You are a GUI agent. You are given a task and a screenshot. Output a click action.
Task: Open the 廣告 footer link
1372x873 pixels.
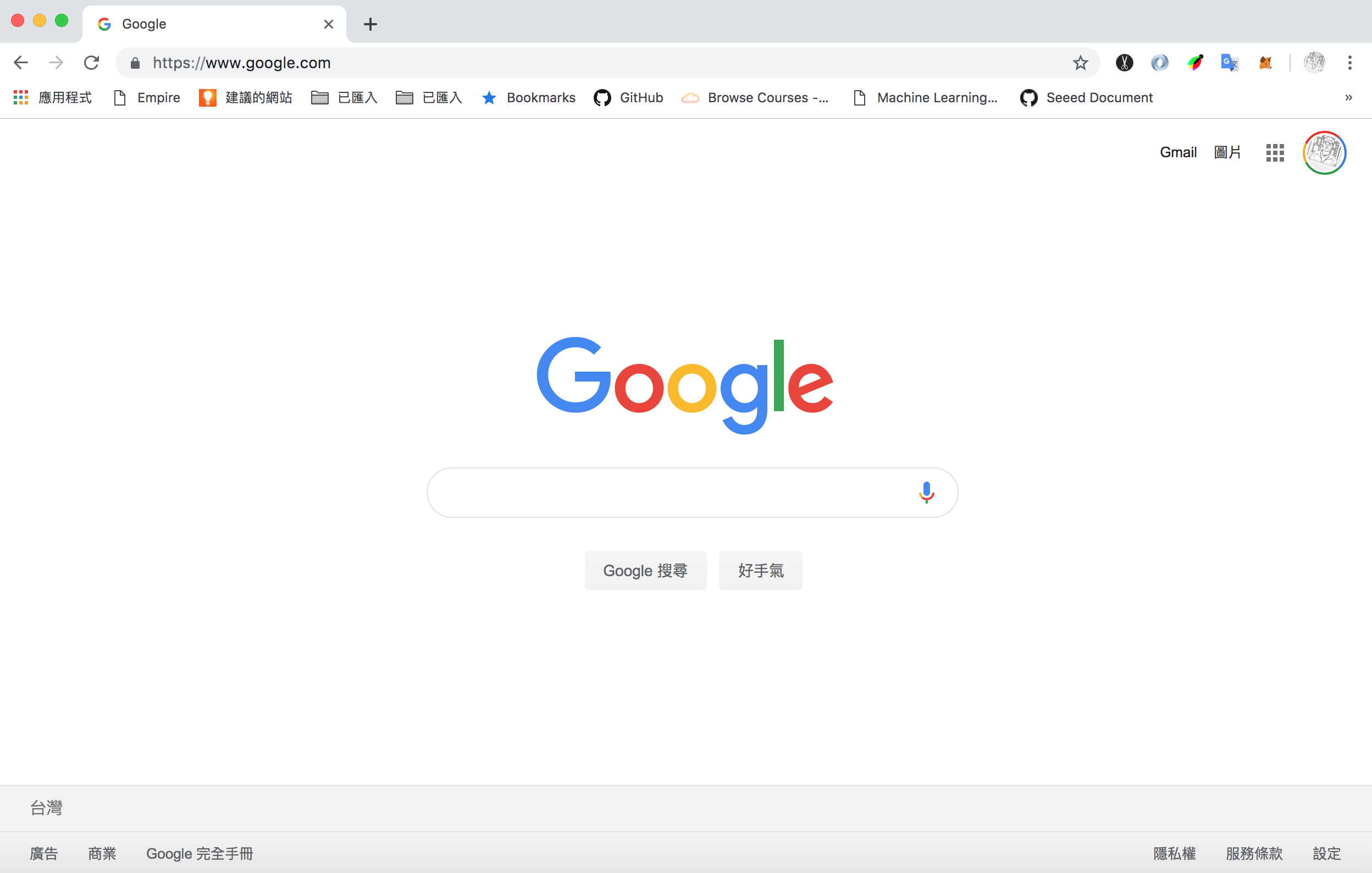point(44,854)
